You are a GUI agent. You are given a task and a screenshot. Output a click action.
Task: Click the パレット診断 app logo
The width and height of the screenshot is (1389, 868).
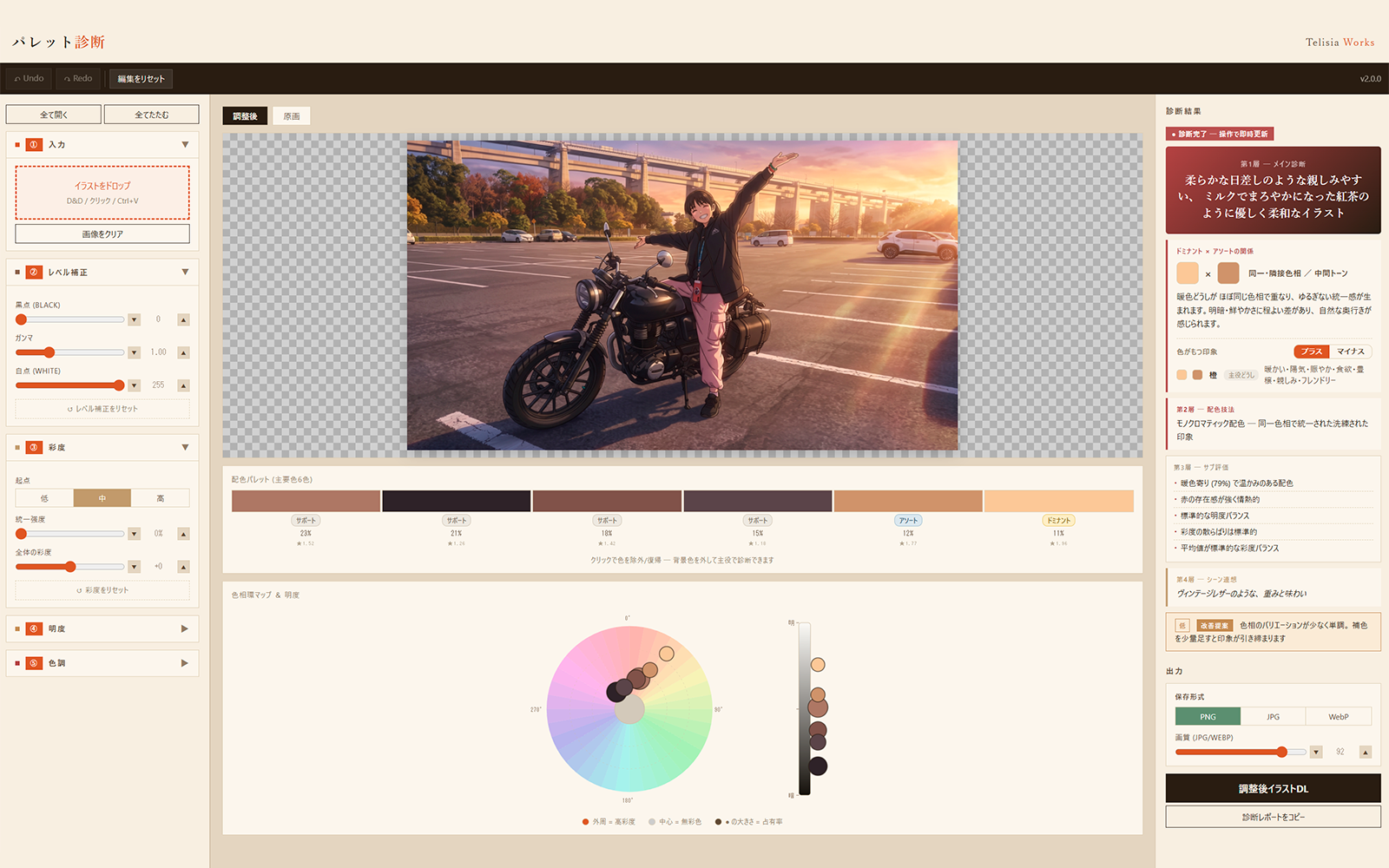pos(58,42)
